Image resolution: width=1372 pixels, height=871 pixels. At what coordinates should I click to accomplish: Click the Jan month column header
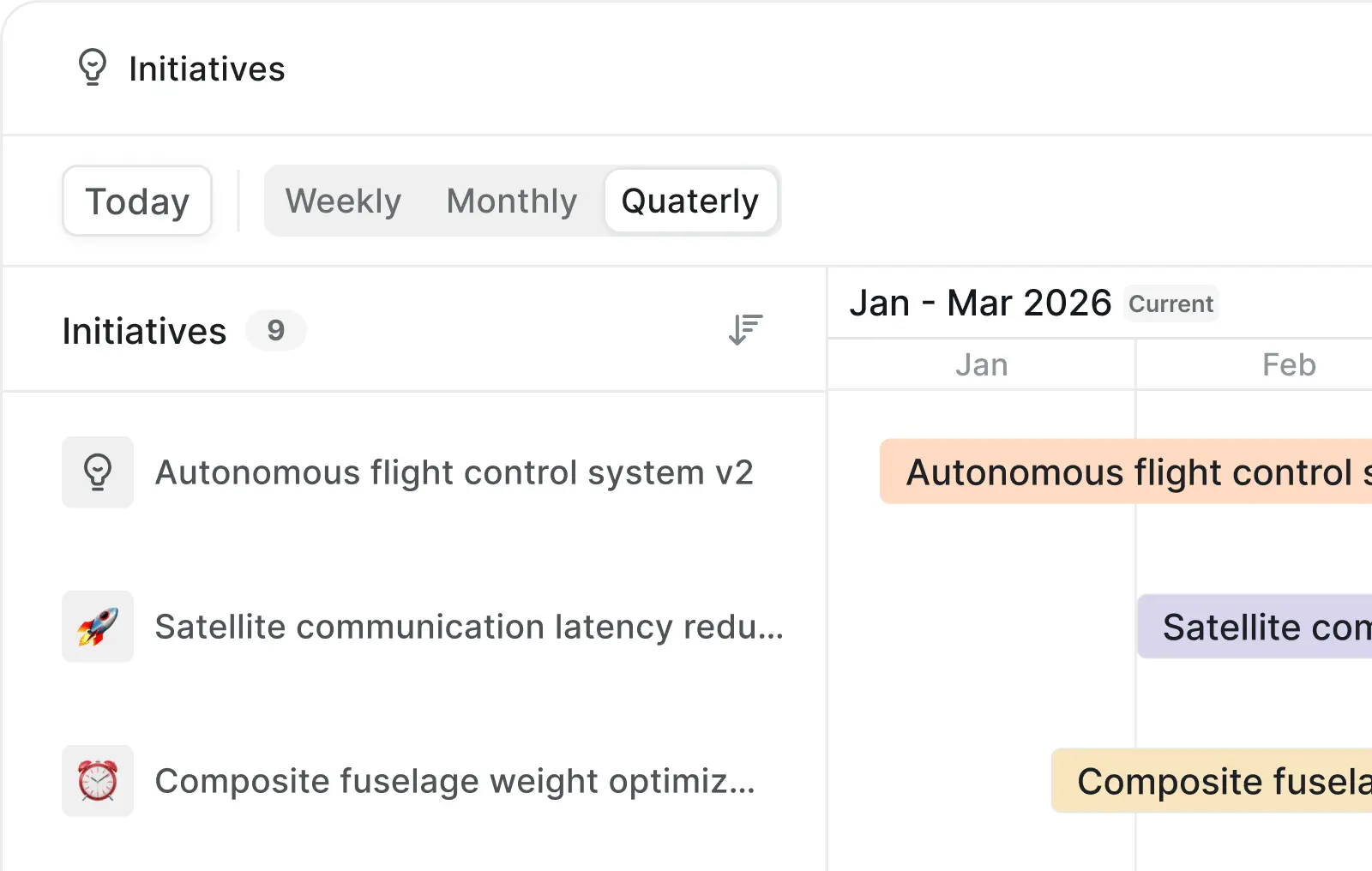(982, 365)
